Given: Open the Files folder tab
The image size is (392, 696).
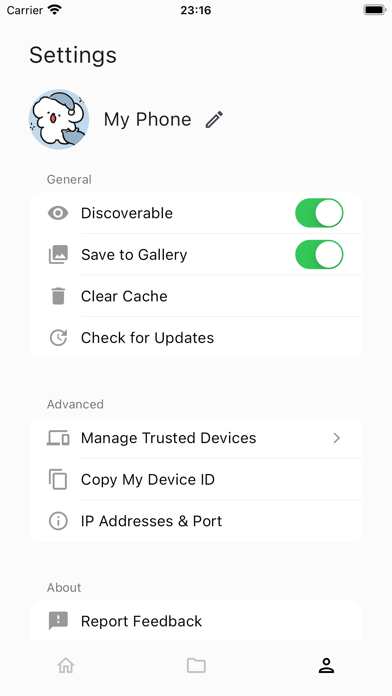Looking at the screenshot, I should [x=196, y=665].
